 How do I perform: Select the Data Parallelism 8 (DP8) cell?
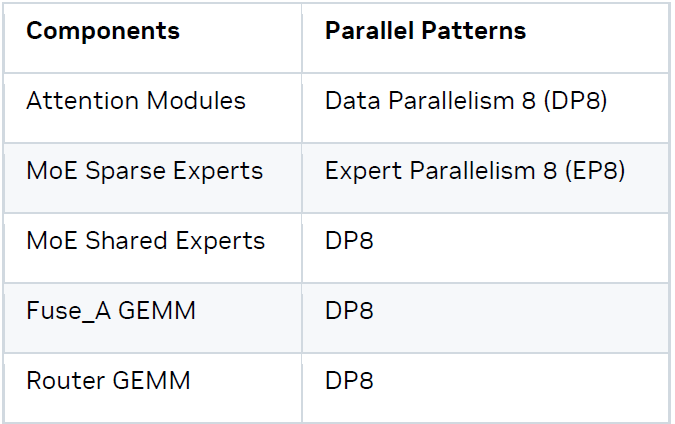click(466, 101)
